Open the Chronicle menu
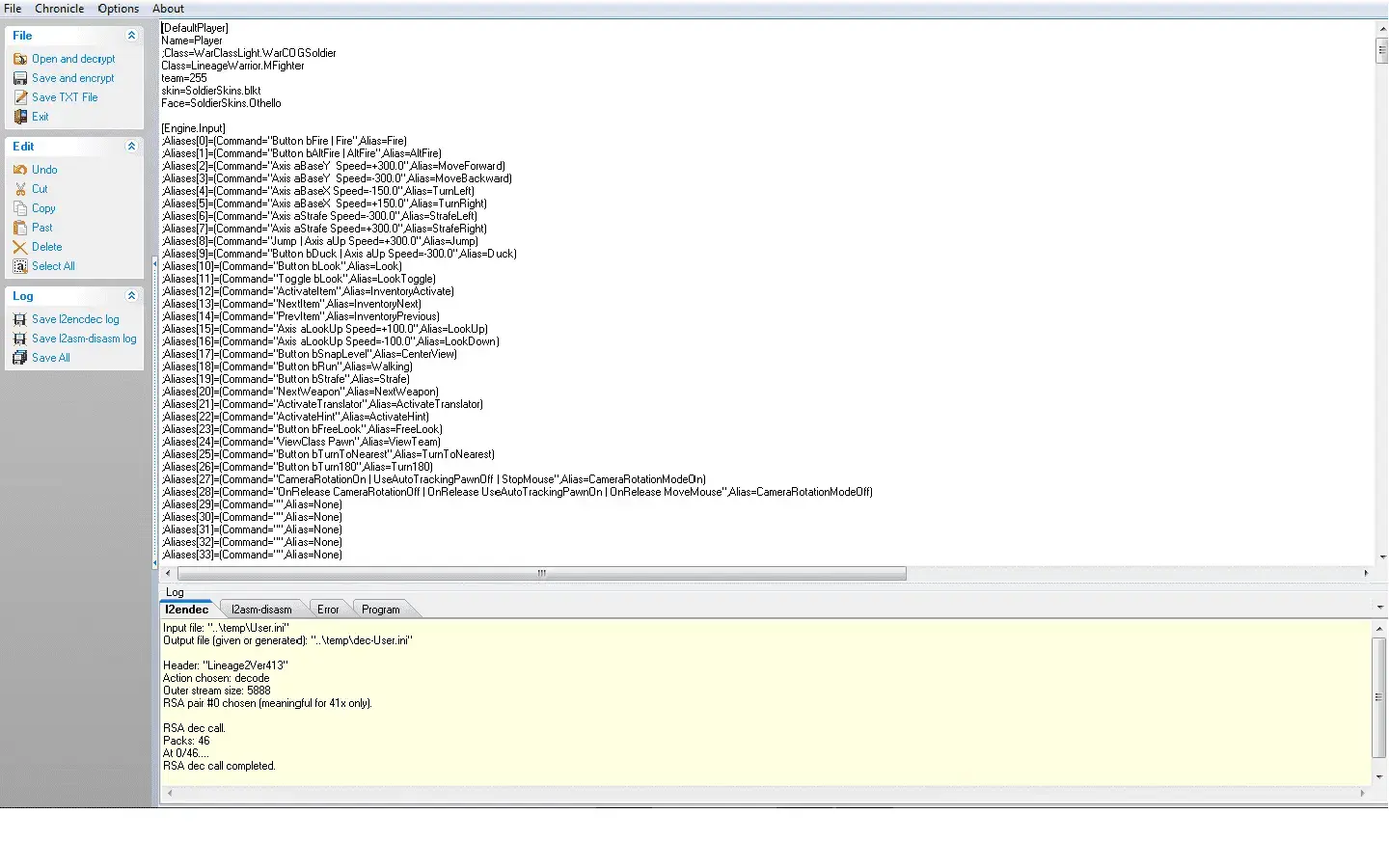Viewport: 1389px width, 868px height. 60,9
